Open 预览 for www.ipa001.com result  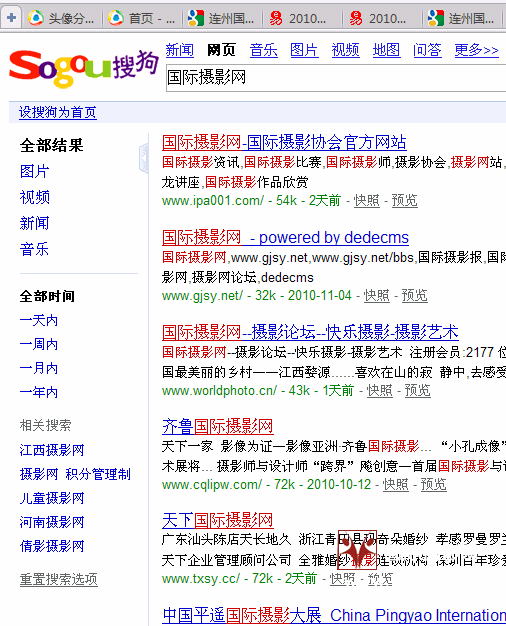[405, 200]
